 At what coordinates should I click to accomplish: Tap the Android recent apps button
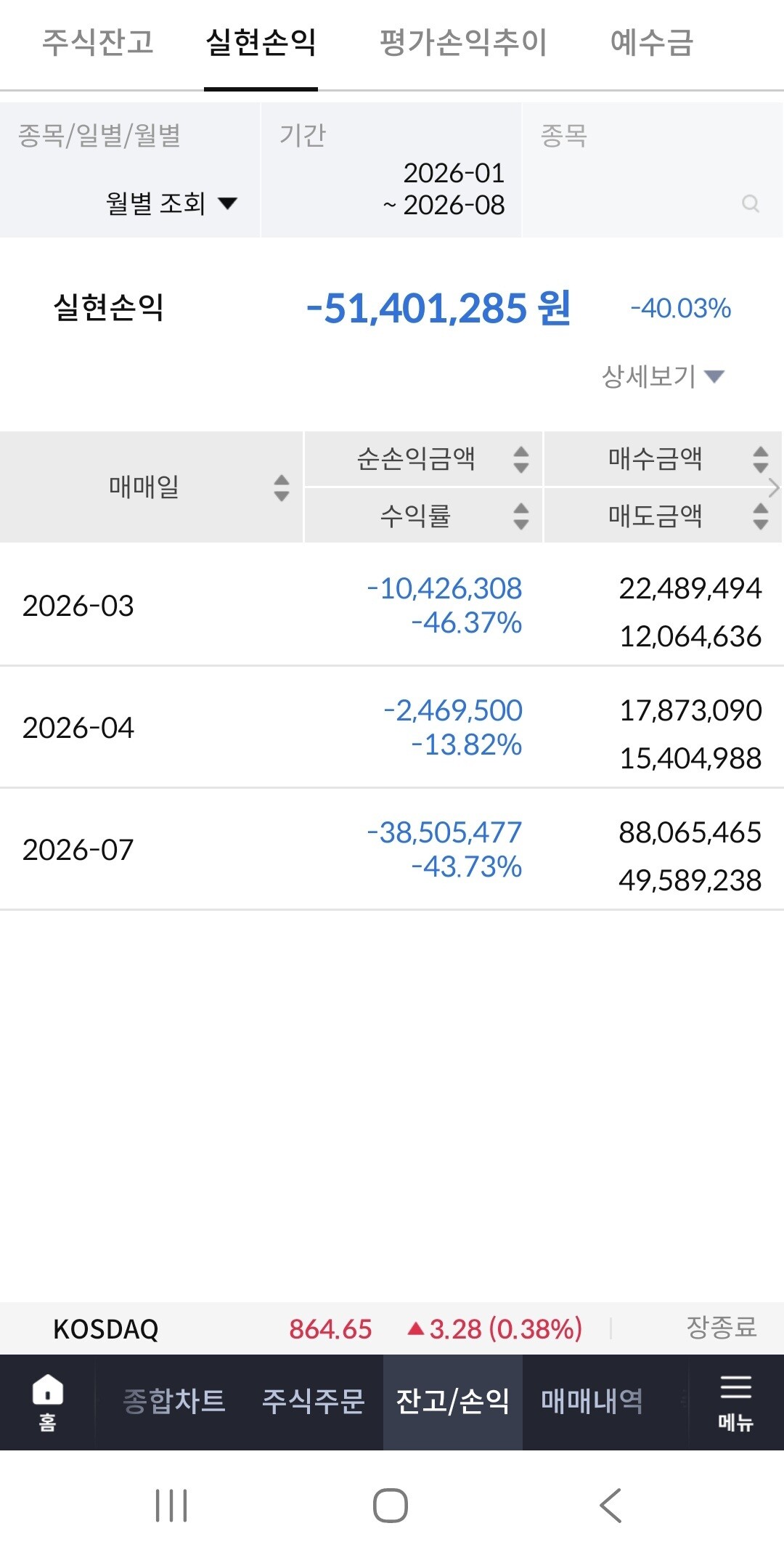pyautogui.click(x=172, y=1505)
